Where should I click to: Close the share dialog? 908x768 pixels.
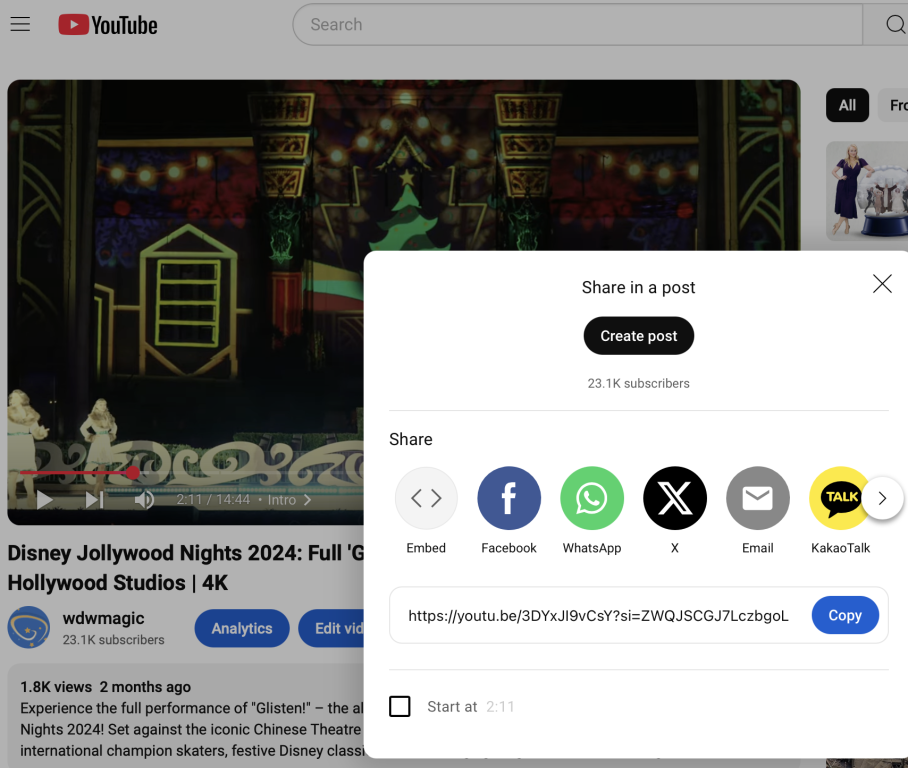click(x=882, y=284)
